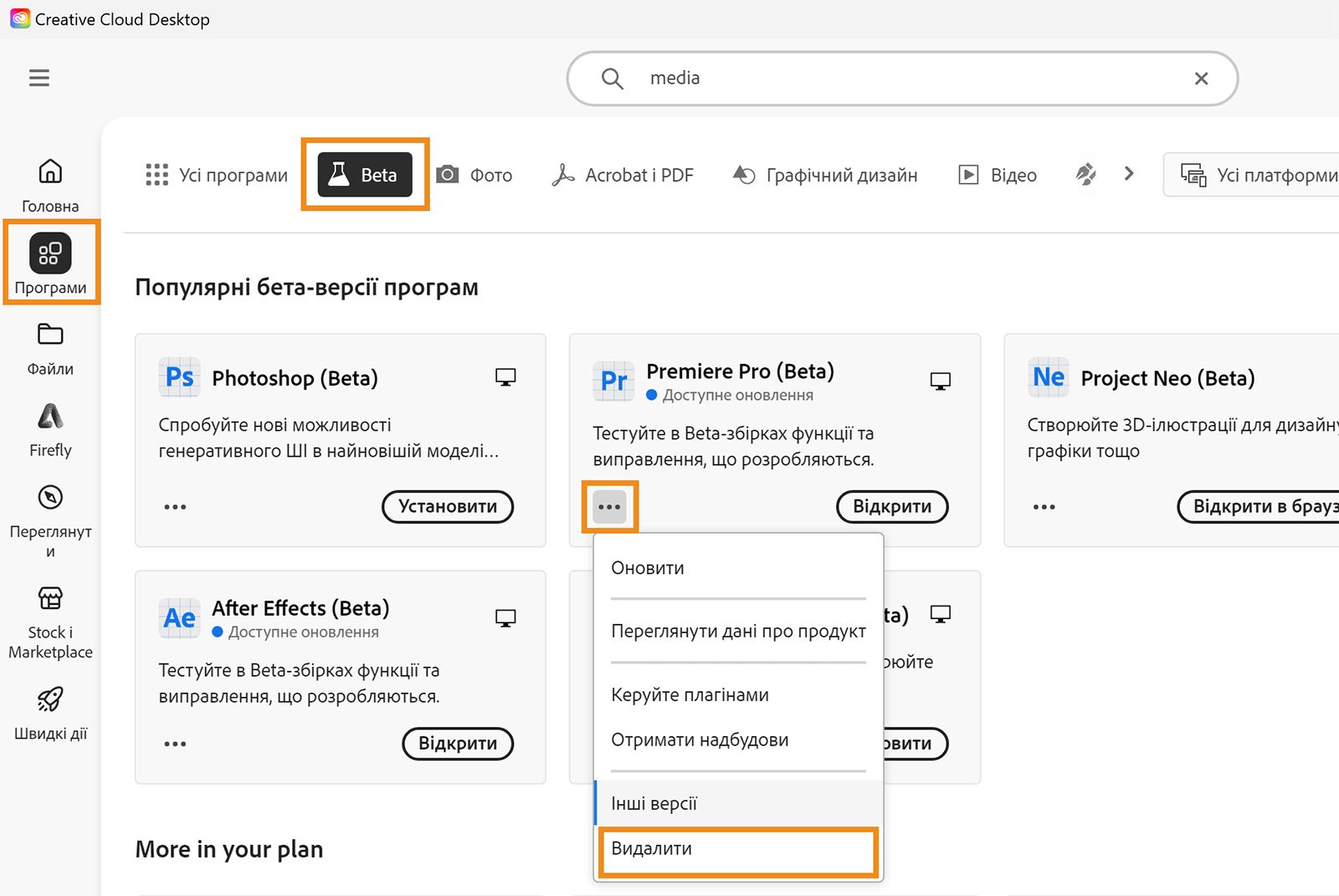Click desktop platform icon on After Effects card
Screen dimensions: 1339x896
[x=505, y=618]
